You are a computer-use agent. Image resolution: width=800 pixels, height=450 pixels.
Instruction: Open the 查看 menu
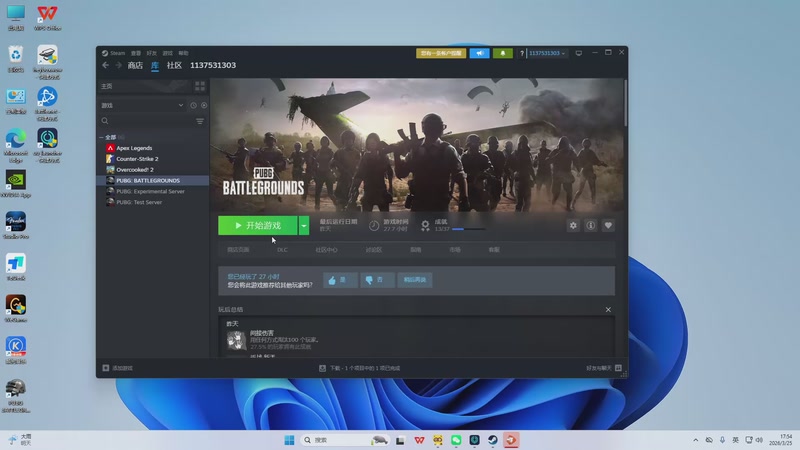[x=136, y=53]
